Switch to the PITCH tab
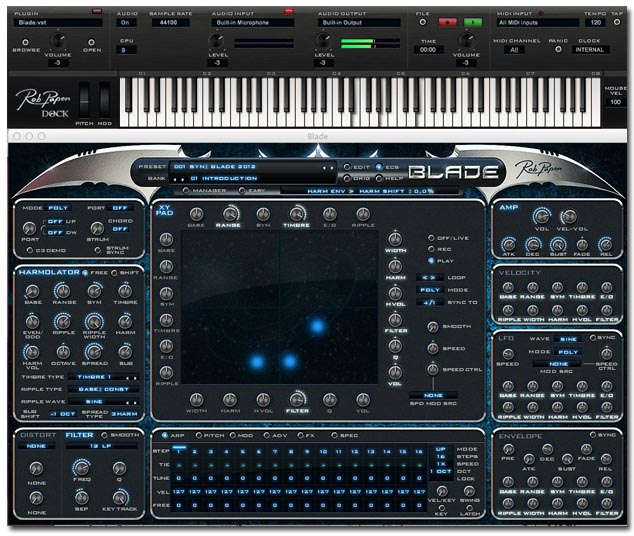 pos(199,435)
